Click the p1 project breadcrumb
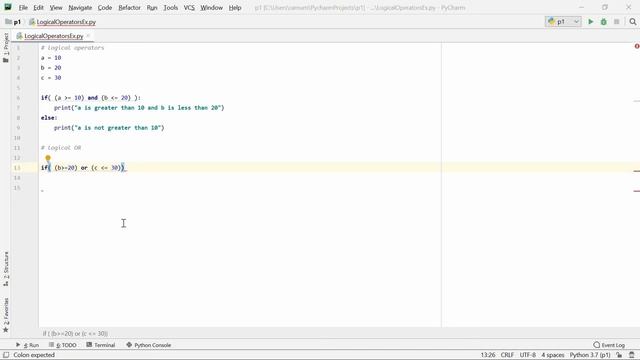The height and width of the screenshot is (360, 640). (x=13, y=22)
